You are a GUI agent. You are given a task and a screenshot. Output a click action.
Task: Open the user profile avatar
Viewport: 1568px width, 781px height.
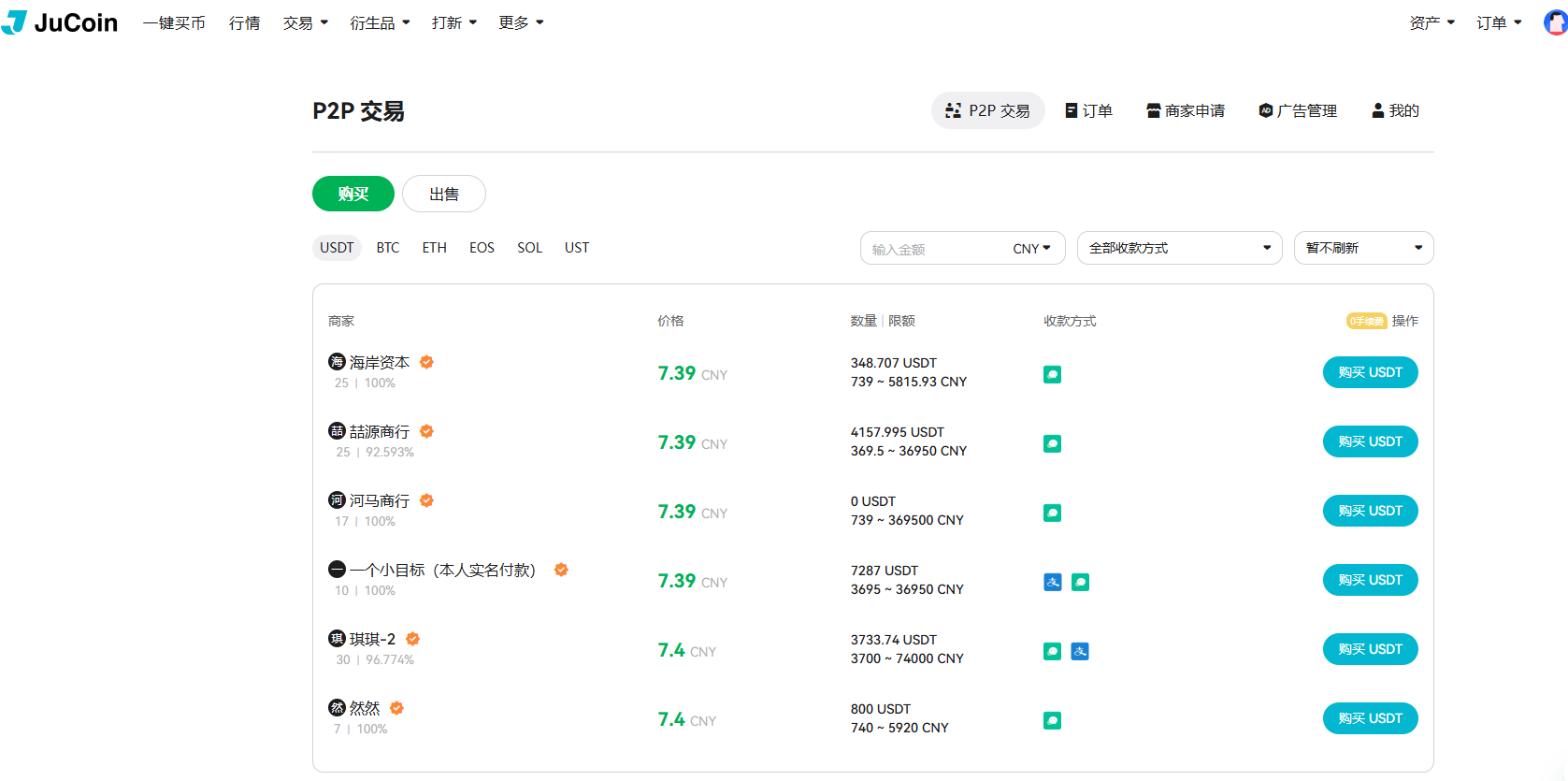[1555, 22]
